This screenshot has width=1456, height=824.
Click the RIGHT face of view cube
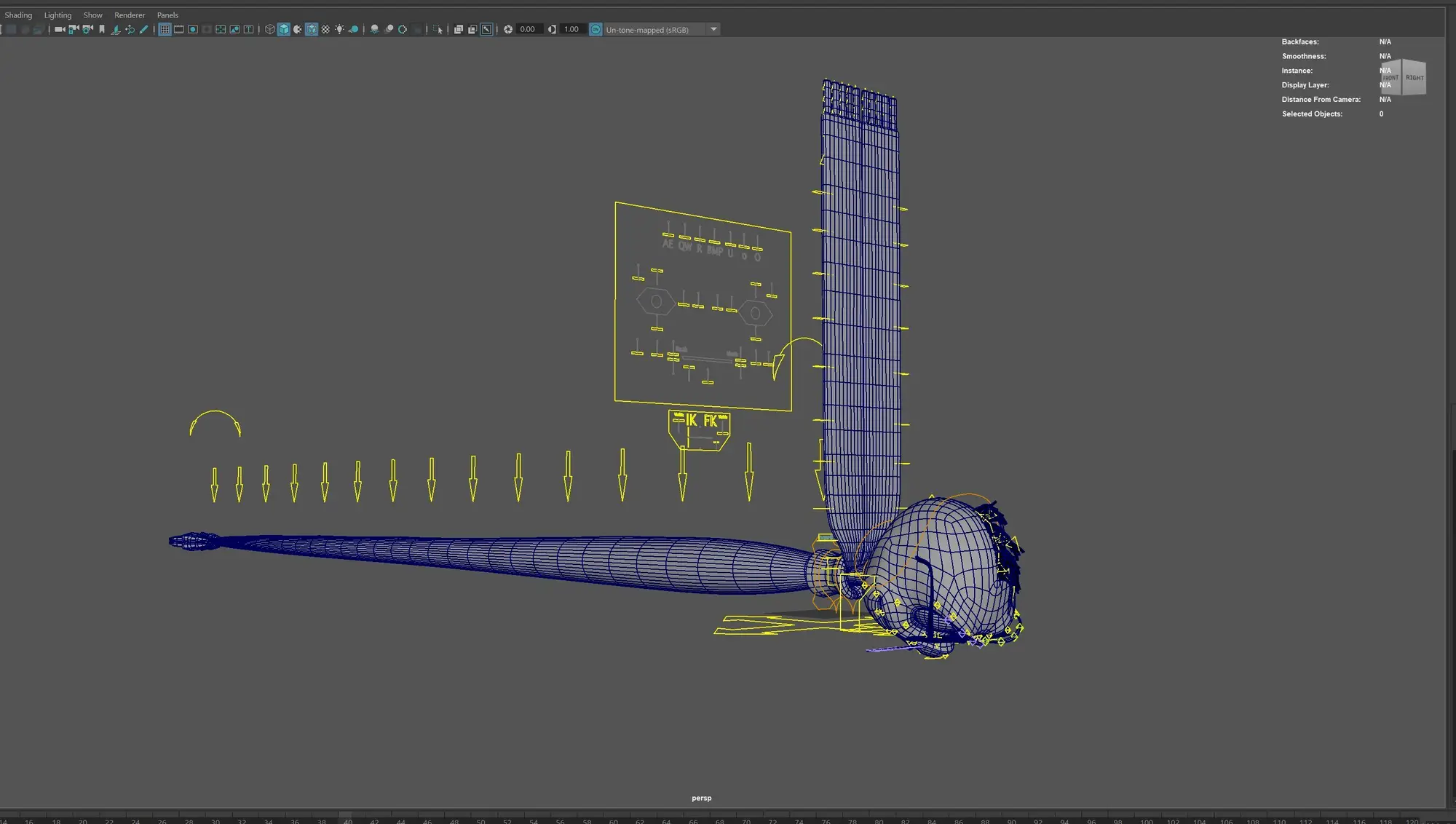1415,77
